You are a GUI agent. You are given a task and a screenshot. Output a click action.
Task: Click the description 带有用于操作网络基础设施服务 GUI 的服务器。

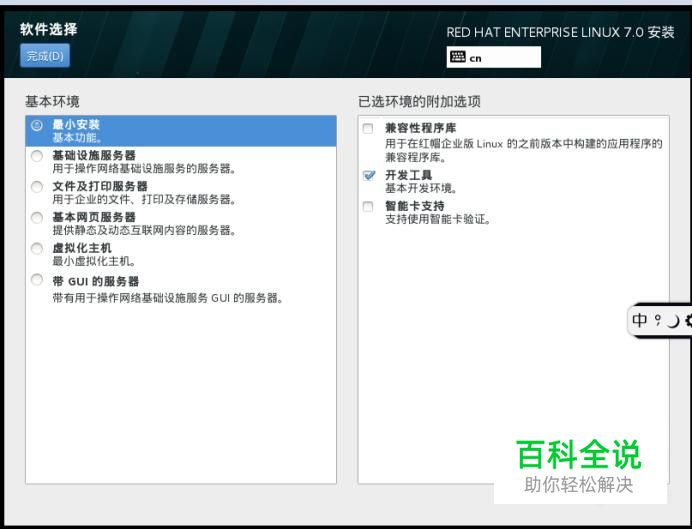(168, 298)
